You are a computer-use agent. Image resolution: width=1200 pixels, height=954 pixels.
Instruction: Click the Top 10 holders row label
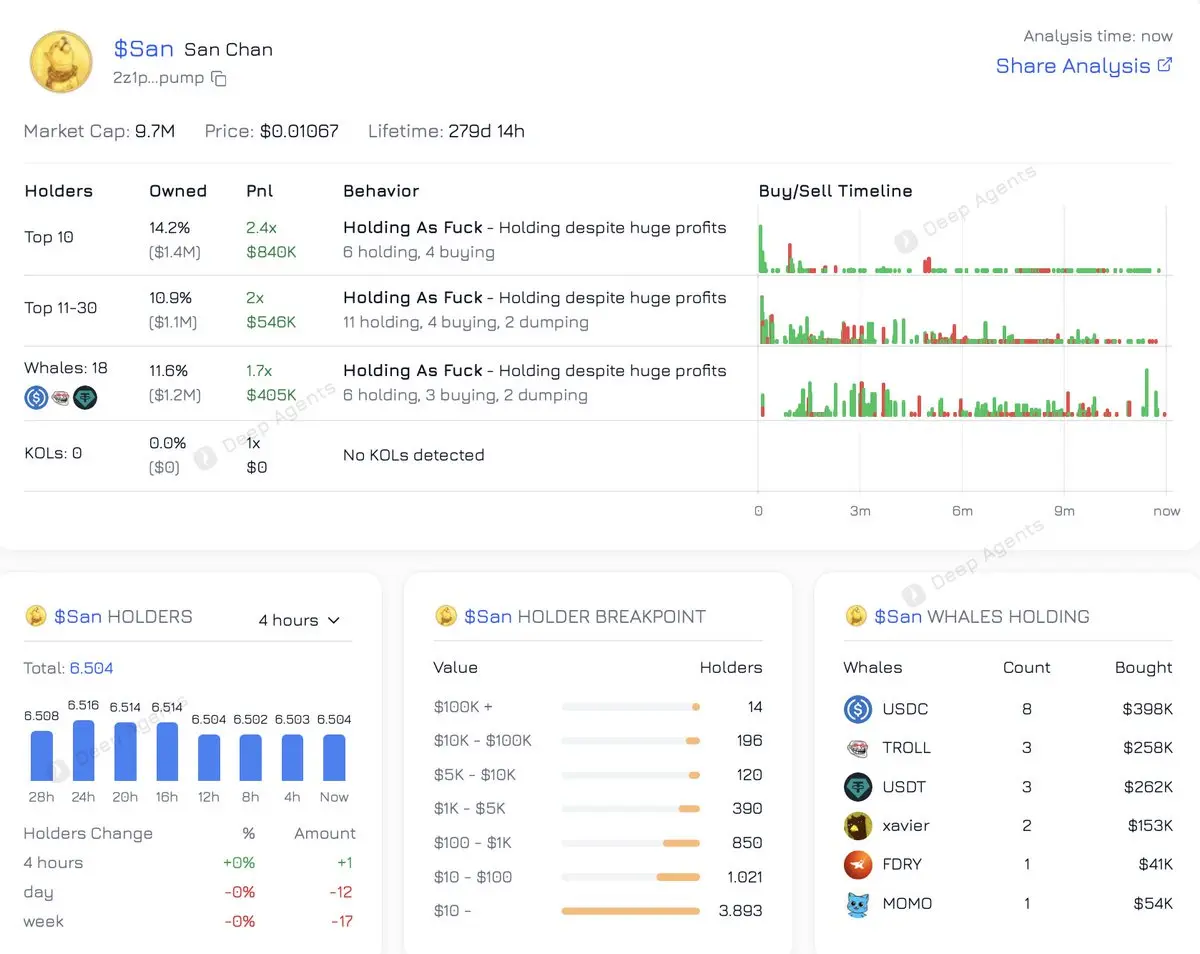tap(49, 237)
